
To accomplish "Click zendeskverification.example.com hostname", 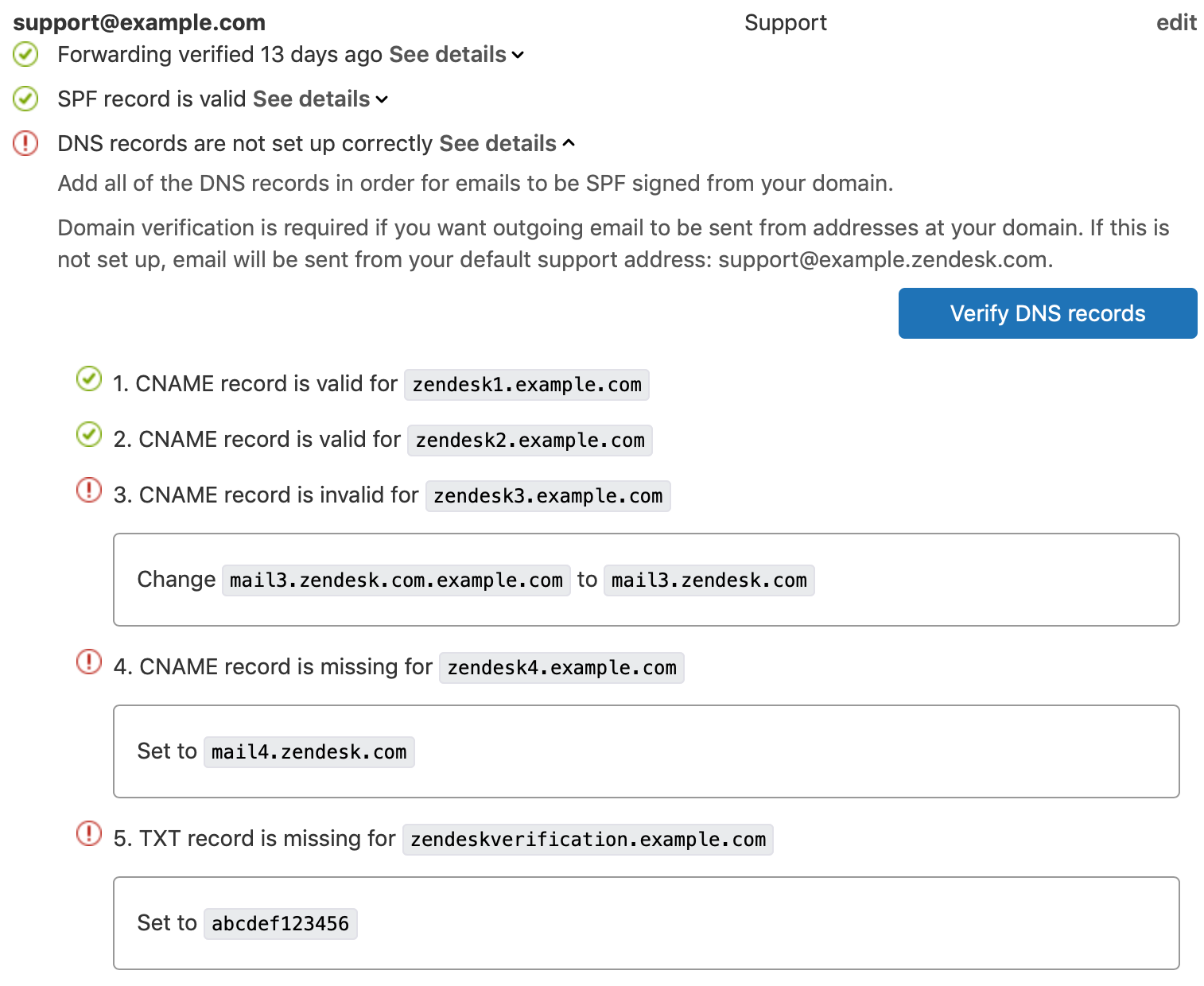I will (x=588, y=840).
